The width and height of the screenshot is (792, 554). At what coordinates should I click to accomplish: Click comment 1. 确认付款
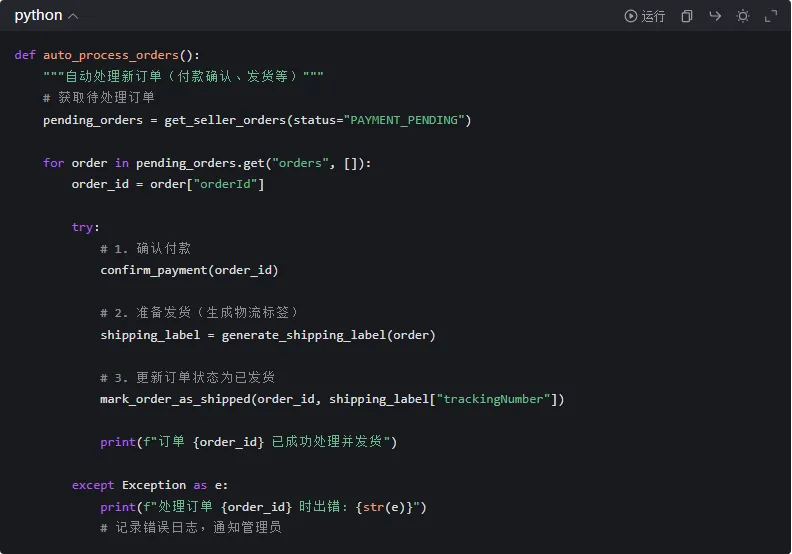[145, 248]
